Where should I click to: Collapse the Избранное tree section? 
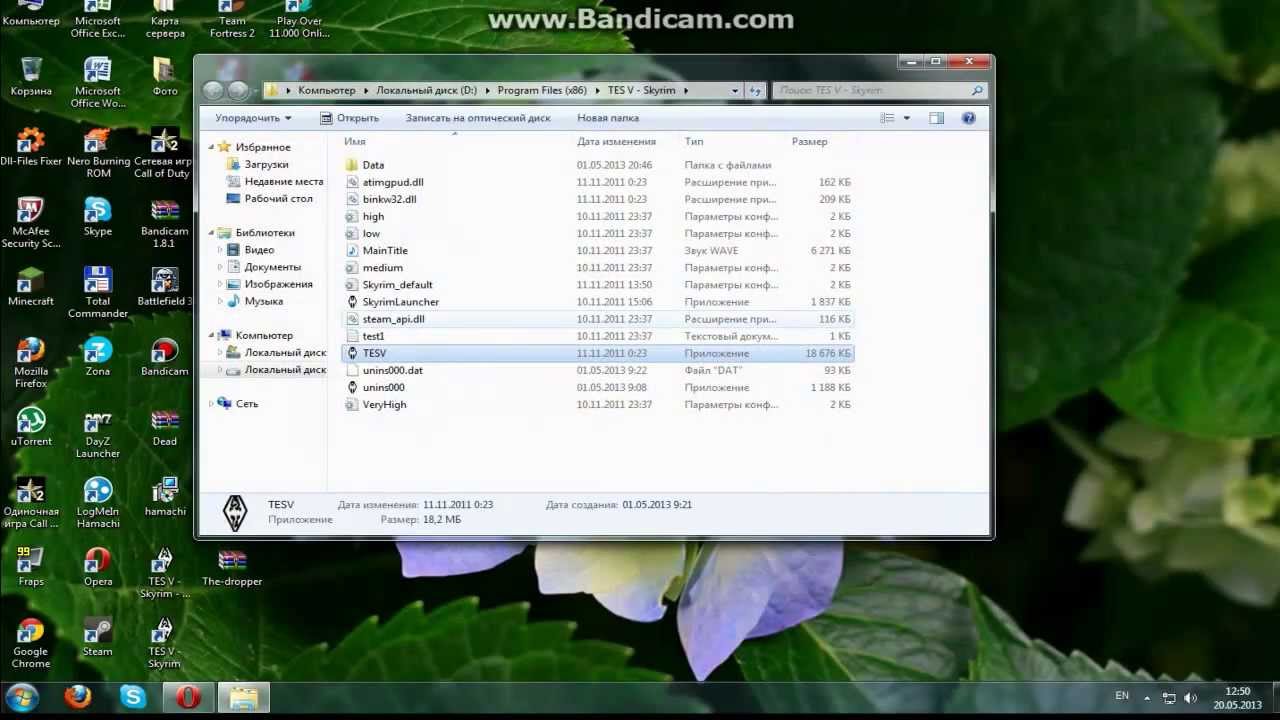coord(212,147)
